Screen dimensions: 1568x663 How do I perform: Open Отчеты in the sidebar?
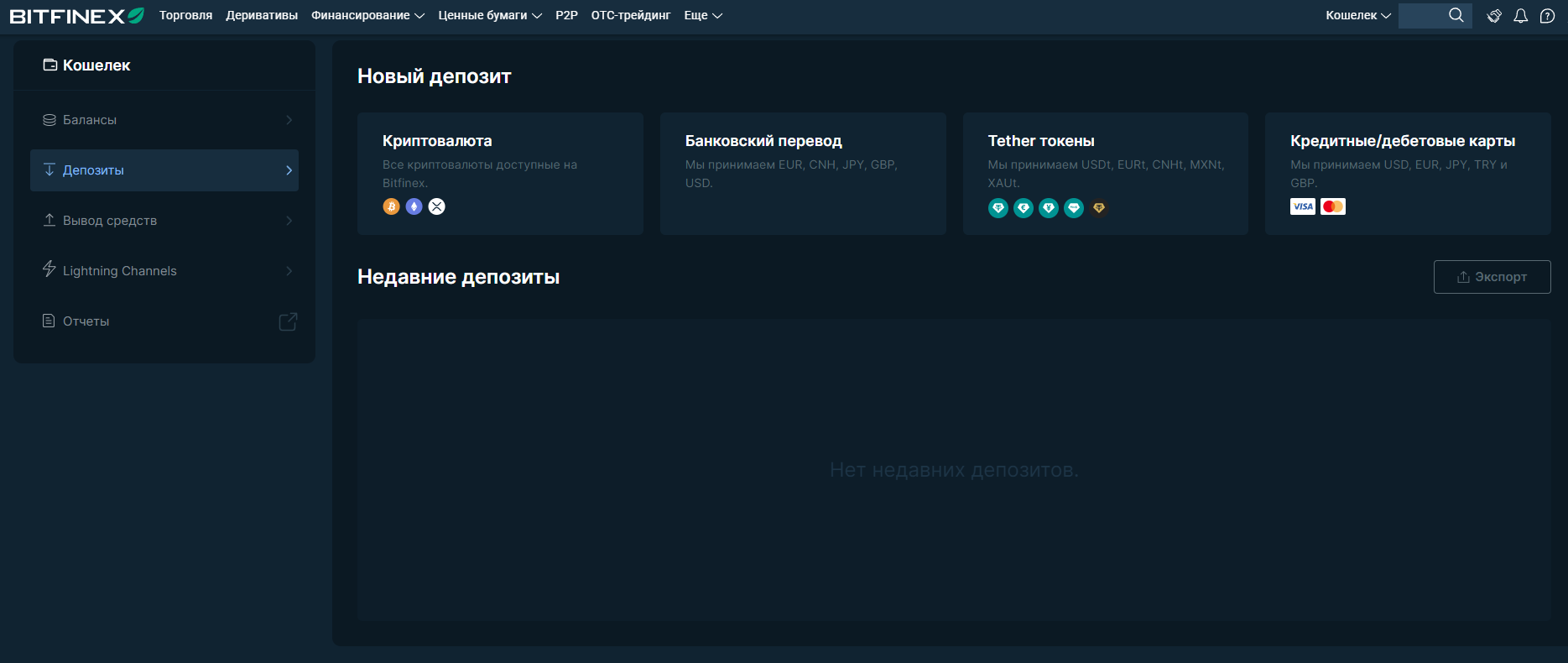[x=164, y=321]
